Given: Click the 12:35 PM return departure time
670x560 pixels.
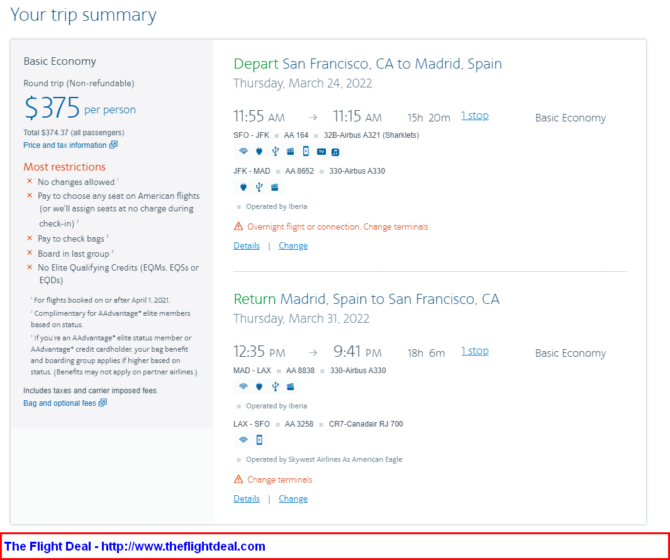Looking at the screenshot, I should (x=259, y=352).
